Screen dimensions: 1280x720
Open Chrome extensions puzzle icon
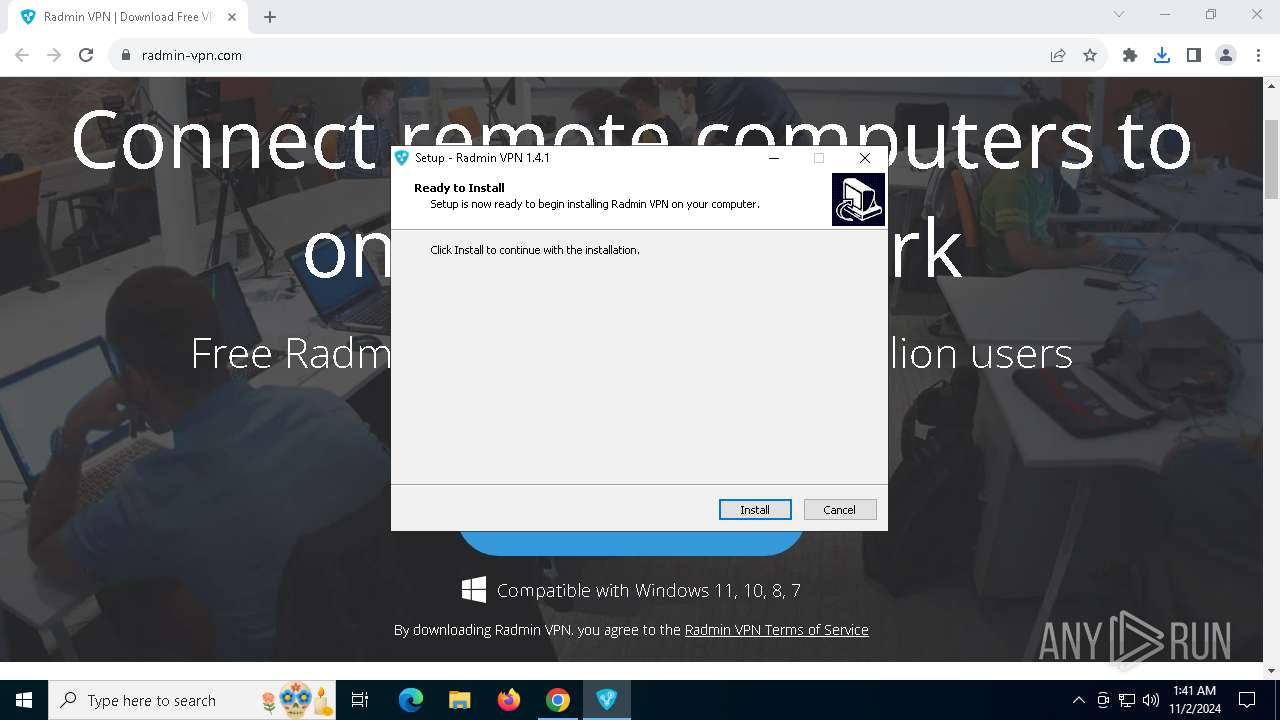(x=1130, y=55)
